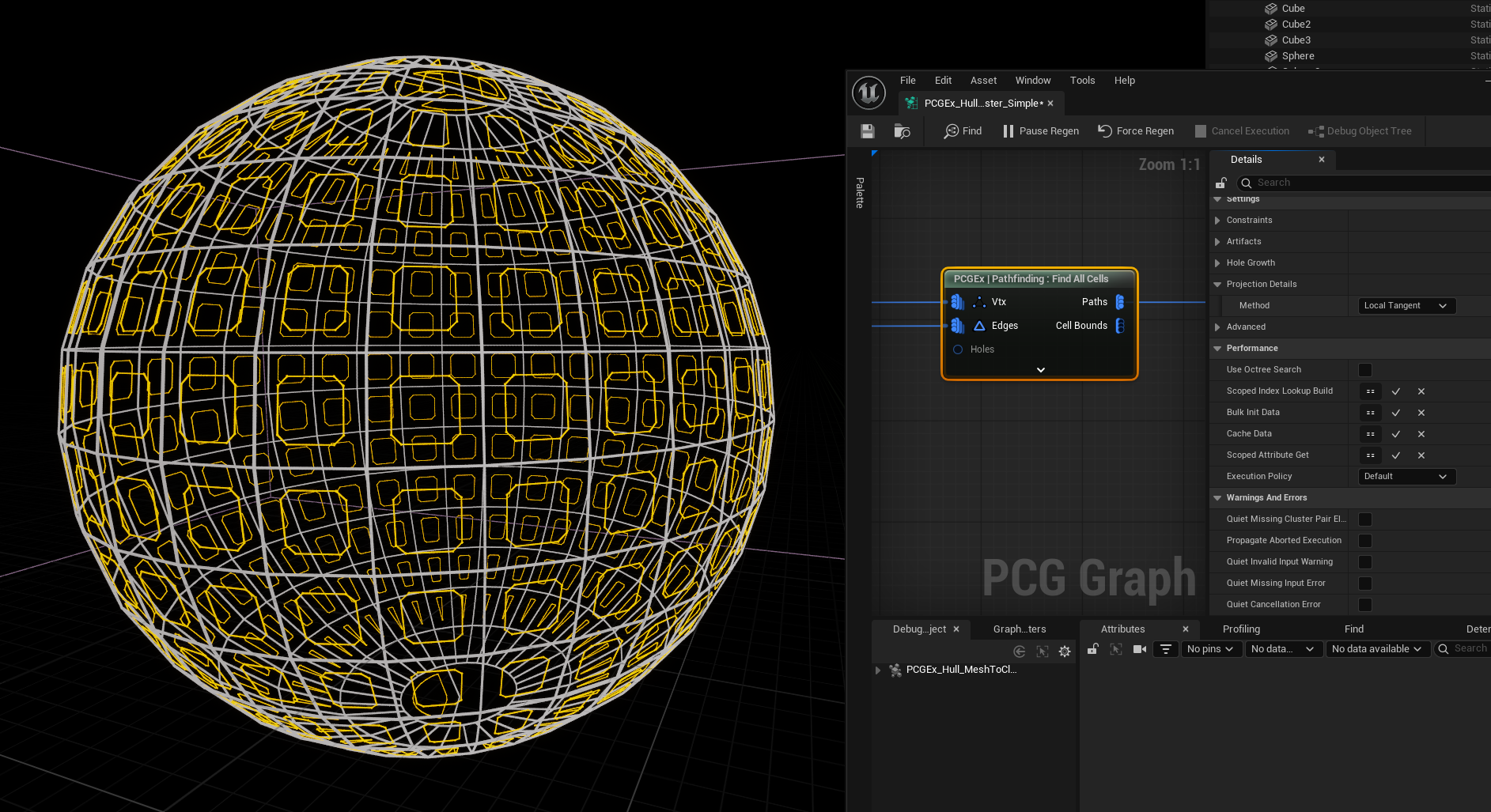Toggle the Details panel lock icon
The height and width of the screenshot is (812, 1491).
(x=1221, y=183)
